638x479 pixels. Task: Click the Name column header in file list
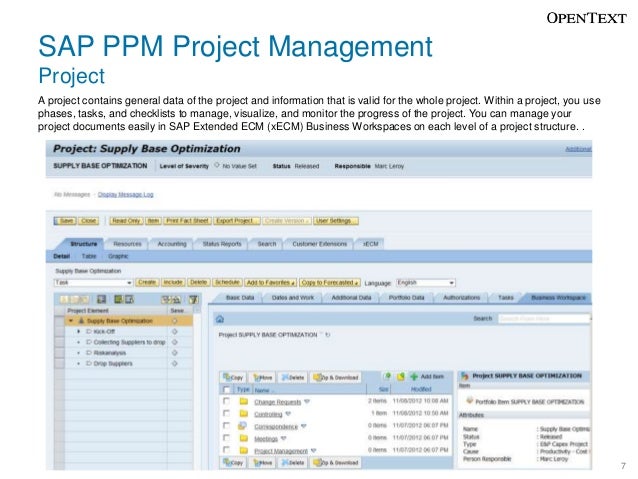coord(262,390)
